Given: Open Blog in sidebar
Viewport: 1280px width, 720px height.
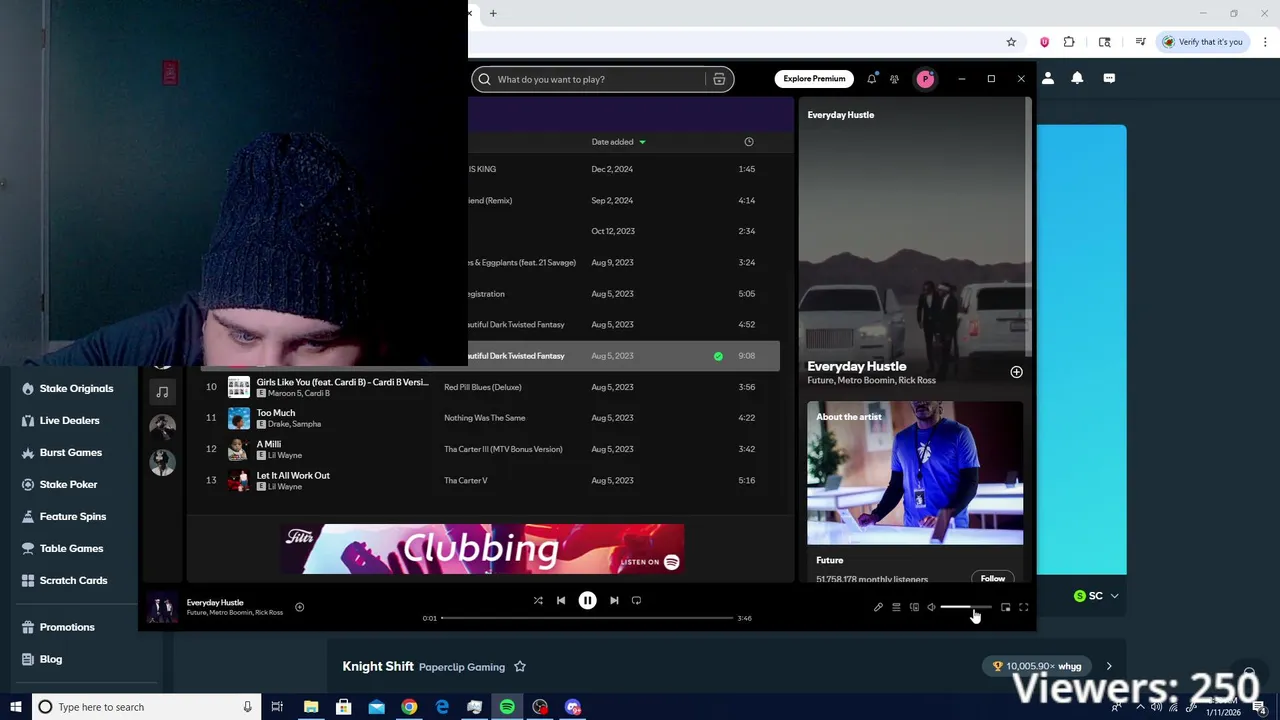Looking at the screenshot, I should pos(50,659).
